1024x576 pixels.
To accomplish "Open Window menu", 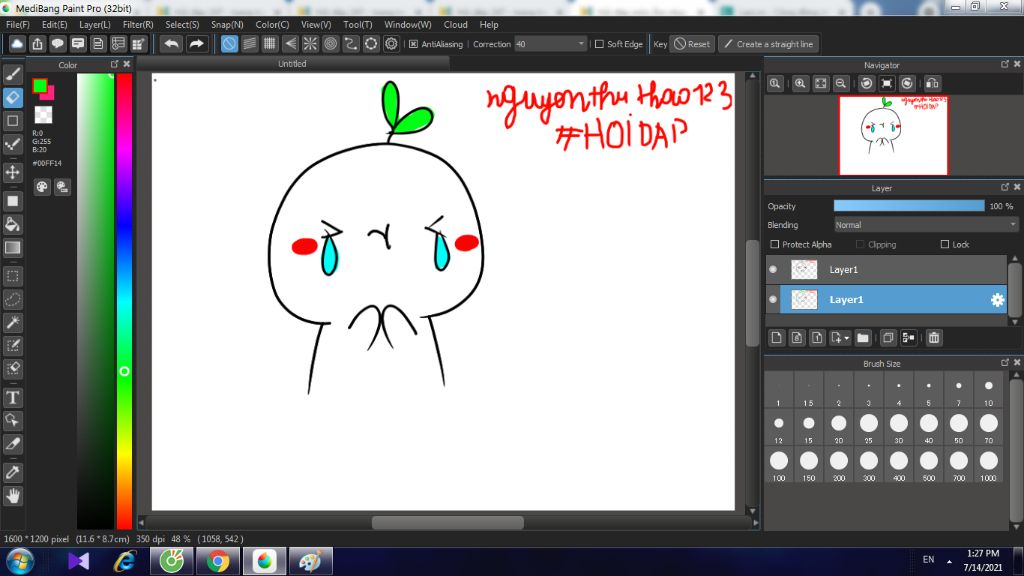I will click(408, 24).
